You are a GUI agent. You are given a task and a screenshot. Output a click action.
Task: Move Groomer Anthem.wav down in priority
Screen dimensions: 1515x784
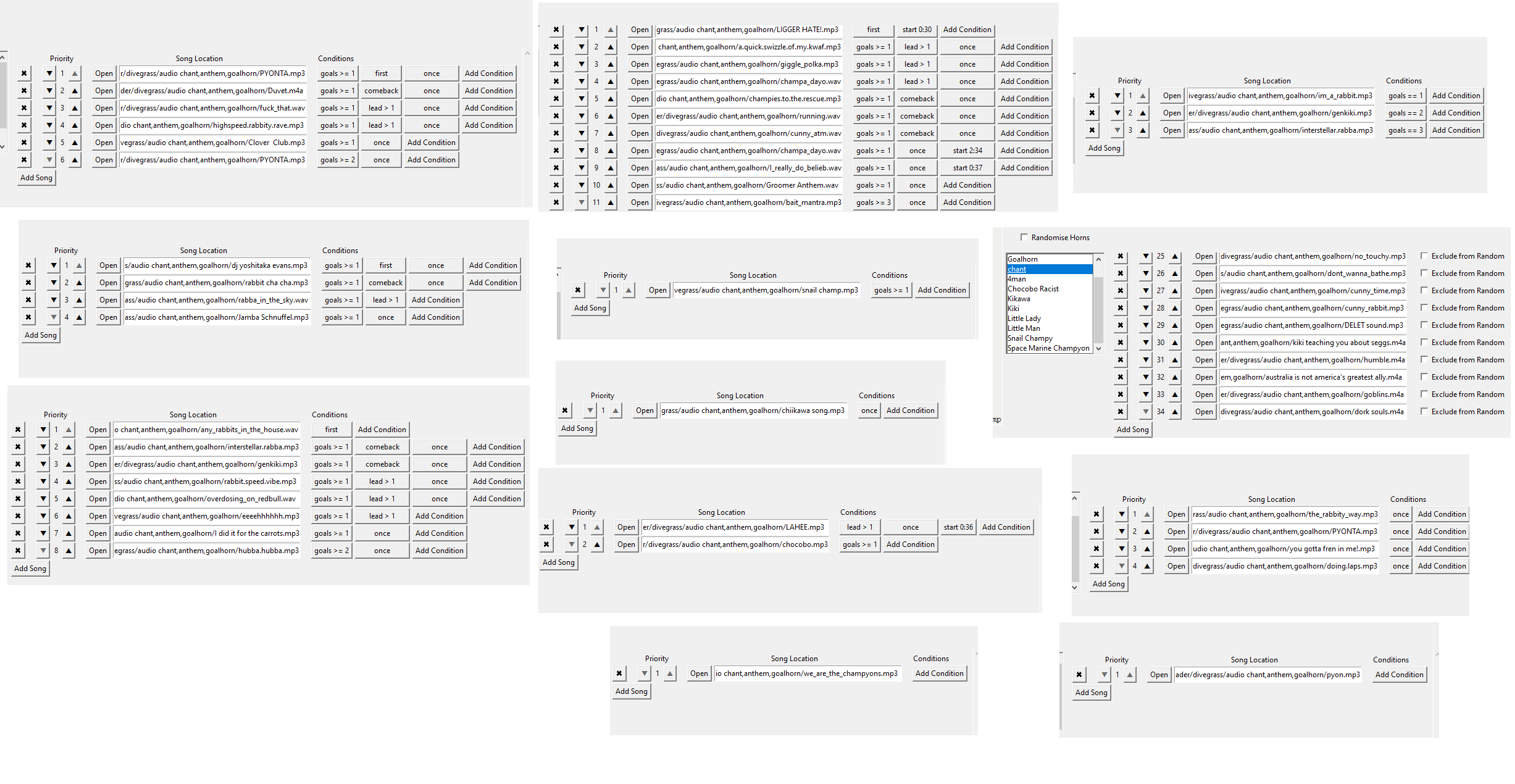click(582, 185)
